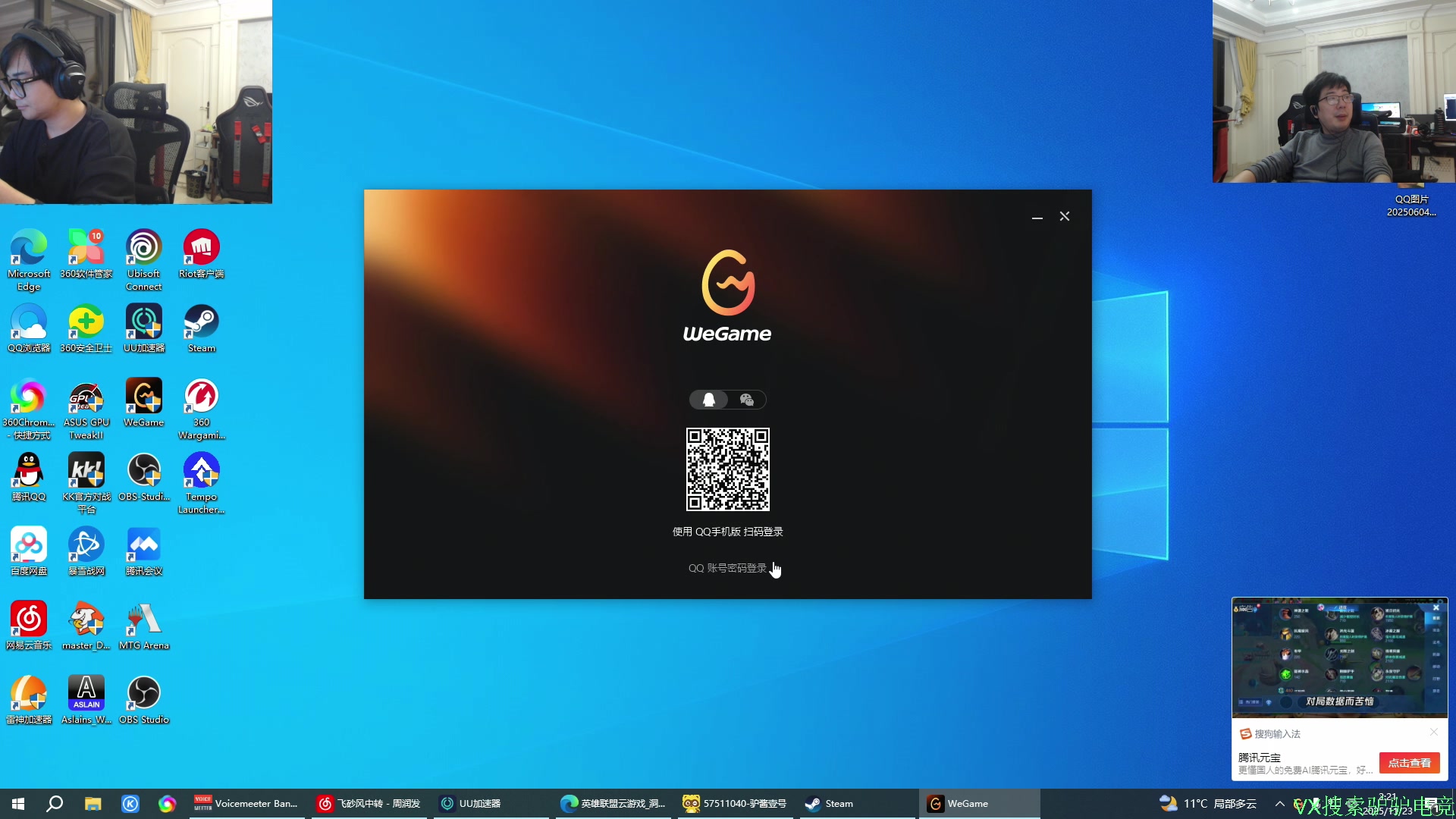
Task: Open Steam desktop shortcut
Action: [201, 328]
